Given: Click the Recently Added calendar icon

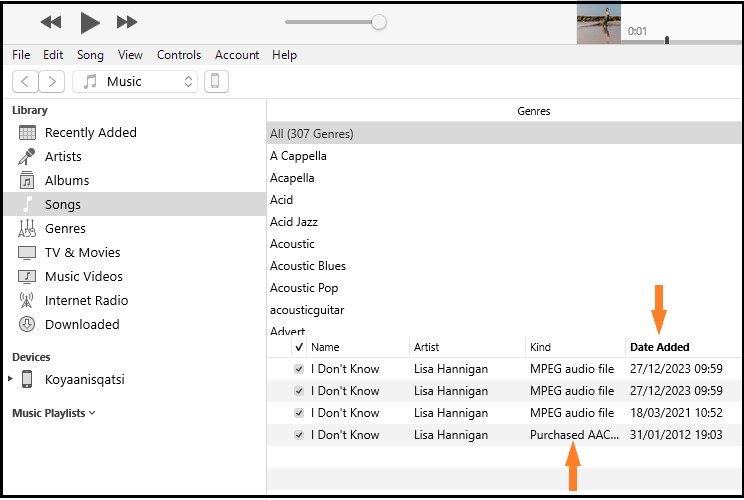Looking at the screenshot, I should 27,133.
